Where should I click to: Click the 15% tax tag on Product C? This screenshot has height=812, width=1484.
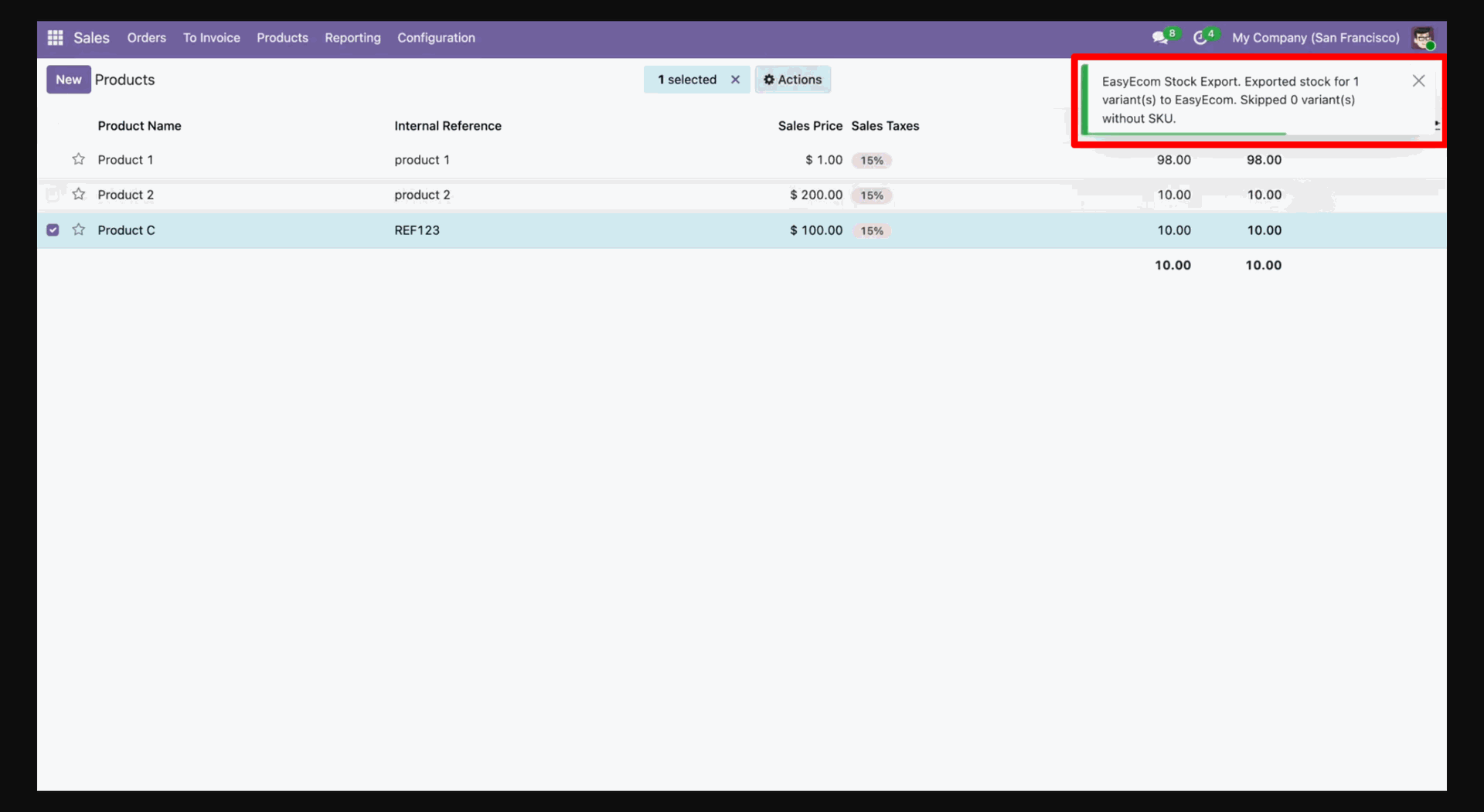[x=872, y=231]
